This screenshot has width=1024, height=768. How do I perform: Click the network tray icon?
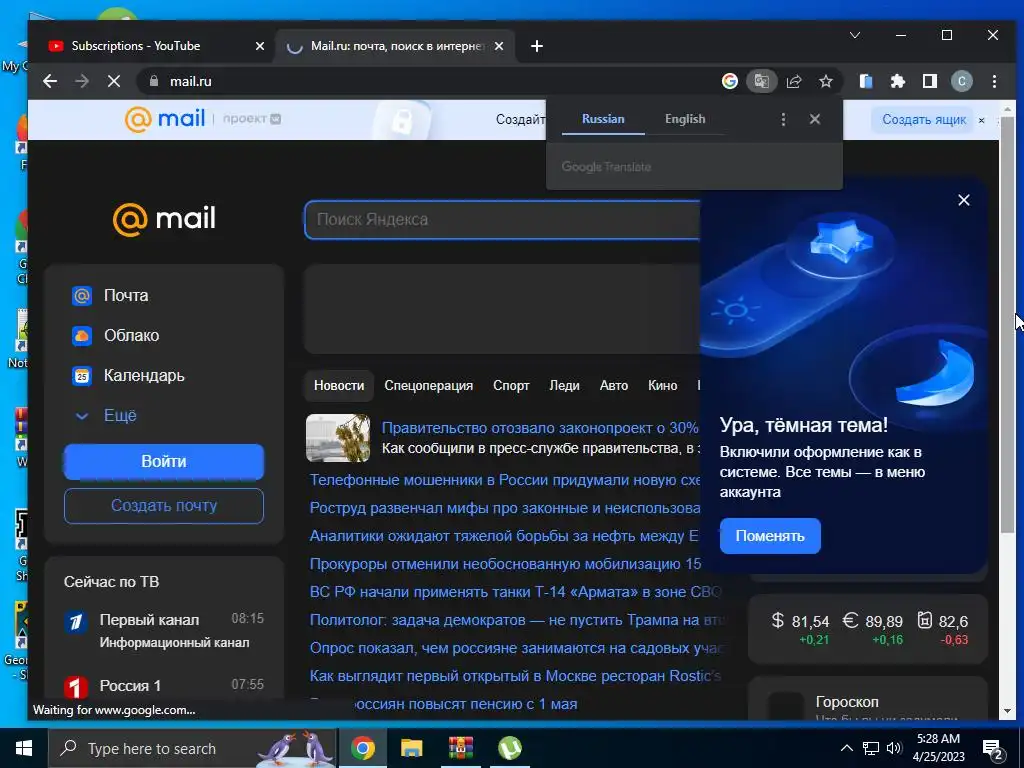click(871, 748)
